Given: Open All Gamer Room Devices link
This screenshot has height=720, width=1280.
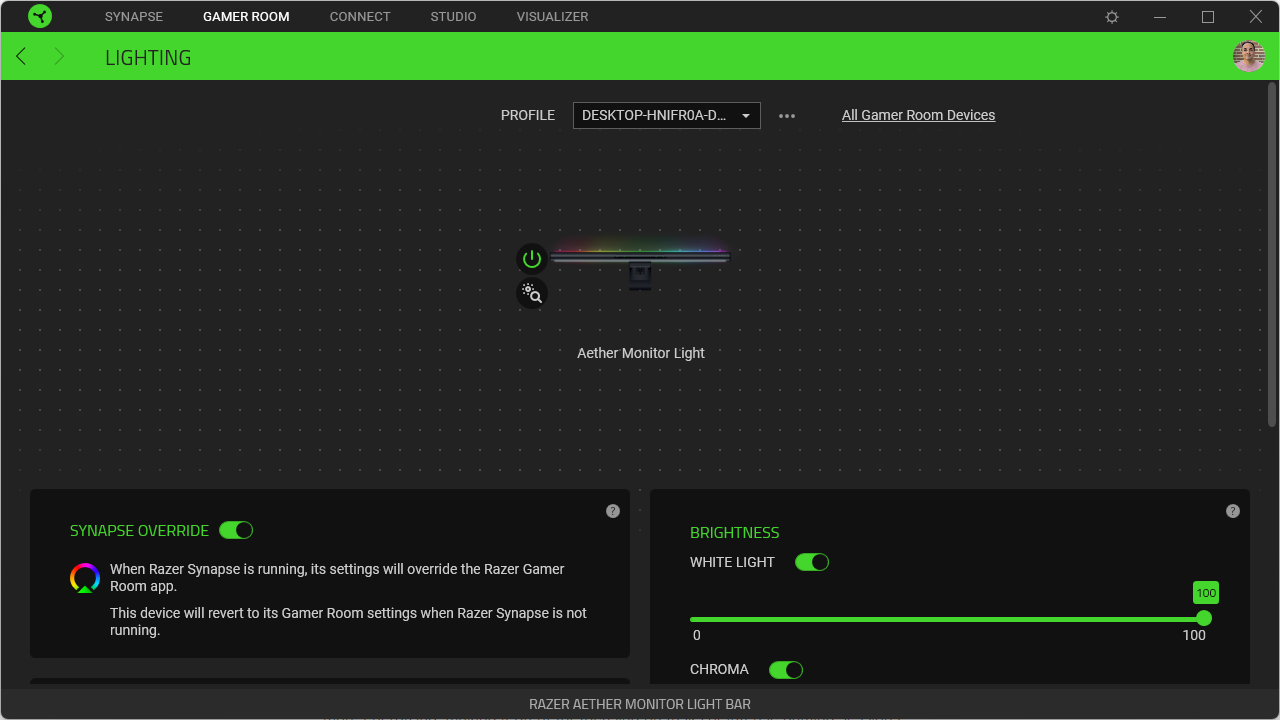Looking at the screenshot, I should click(918, 115).
